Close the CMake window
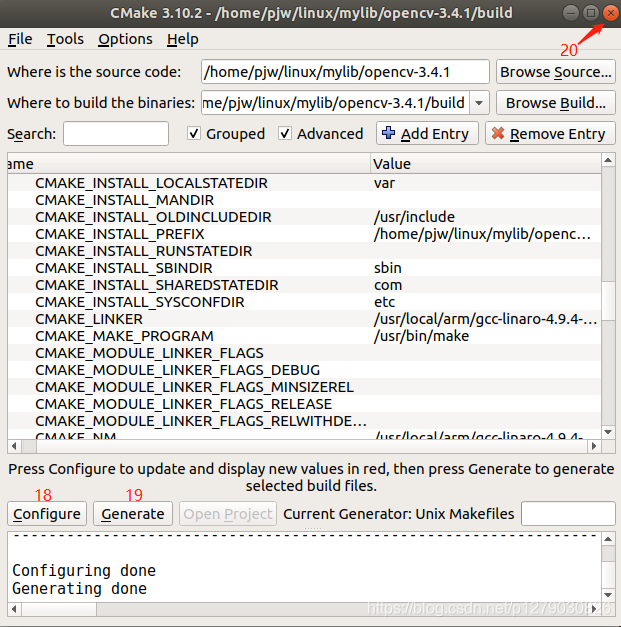621x627 pixels. (x=611, y=13)
